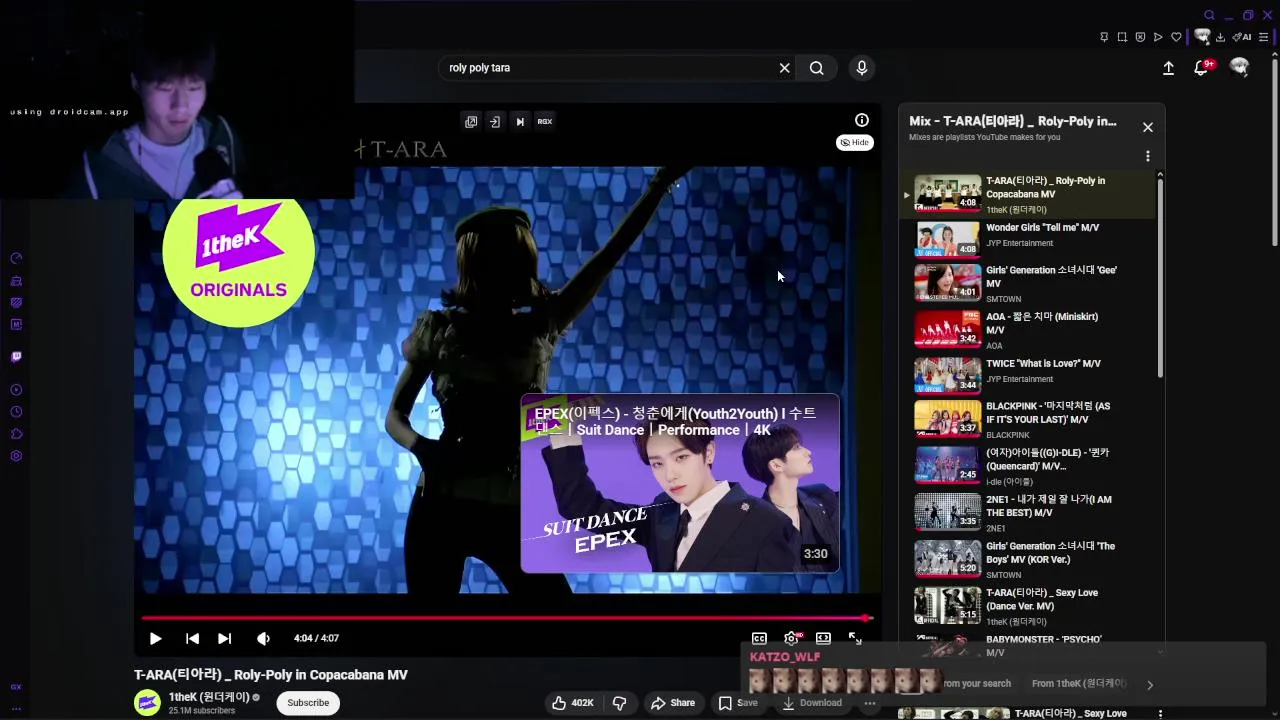
Task: Open Opera flow send icon
Action: (1158, 37)
